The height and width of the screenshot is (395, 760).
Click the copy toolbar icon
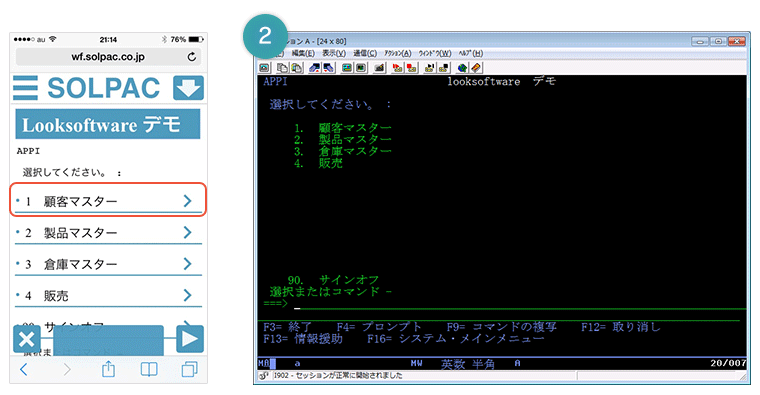pyautogui.click(x=282, y=68)
